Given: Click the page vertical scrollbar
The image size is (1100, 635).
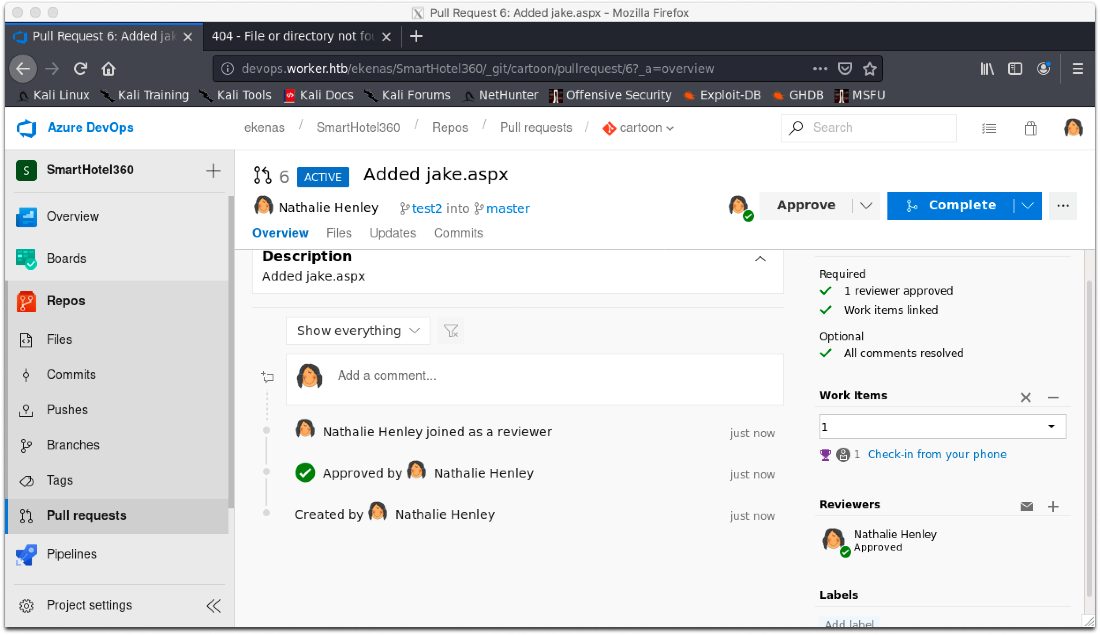Looking at the screenshot, I should (1089, 439).
